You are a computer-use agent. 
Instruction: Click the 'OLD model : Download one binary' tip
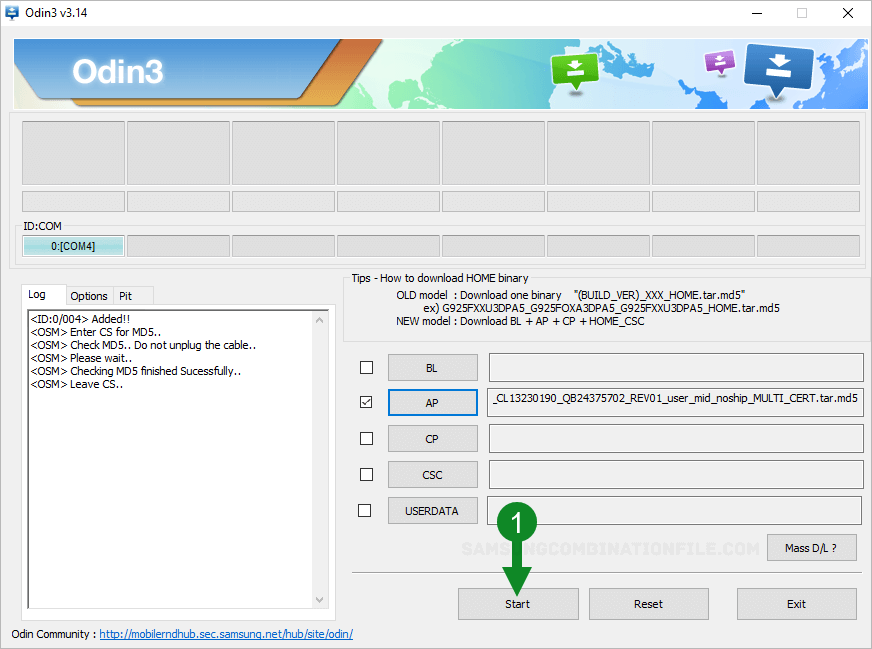(x=571, y=295)
